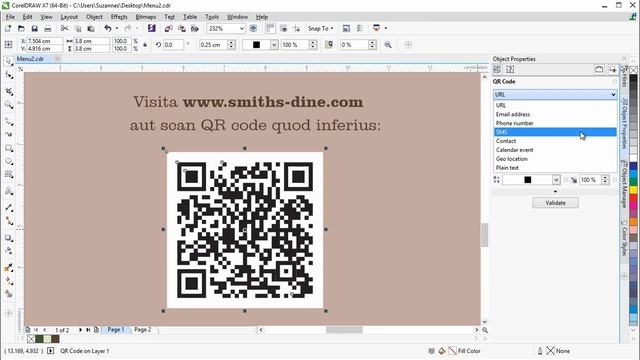
Task: Select the Connector tool
Action: tap(9, 221)
